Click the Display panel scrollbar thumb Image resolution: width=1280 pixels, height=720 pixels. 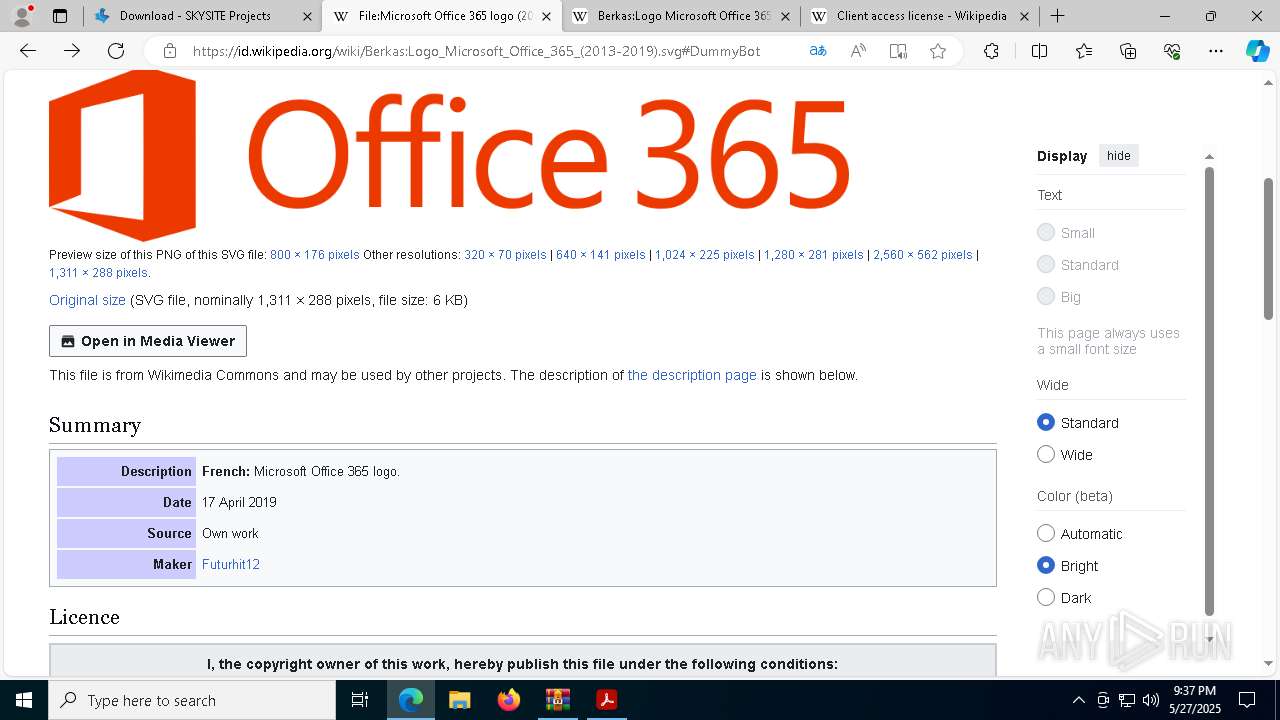(x=1209, y=391)
